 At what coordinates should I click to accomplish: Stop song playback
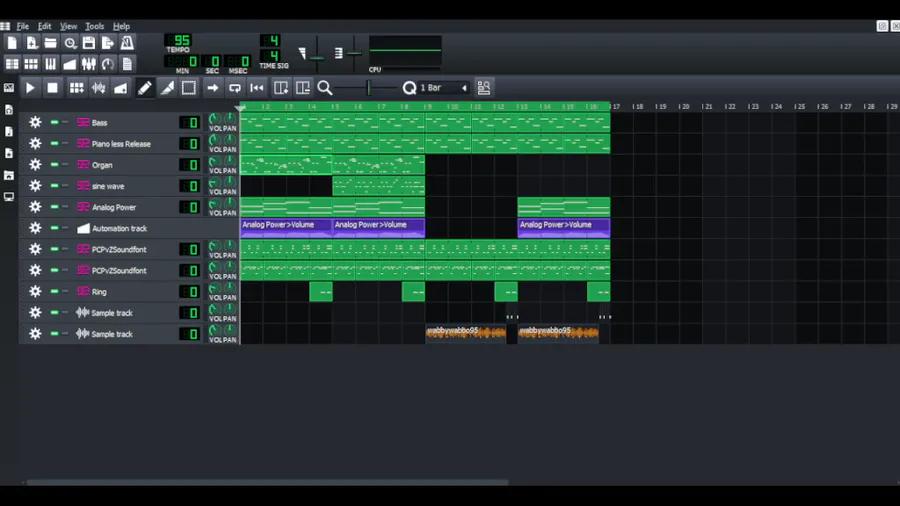[52, 88]
